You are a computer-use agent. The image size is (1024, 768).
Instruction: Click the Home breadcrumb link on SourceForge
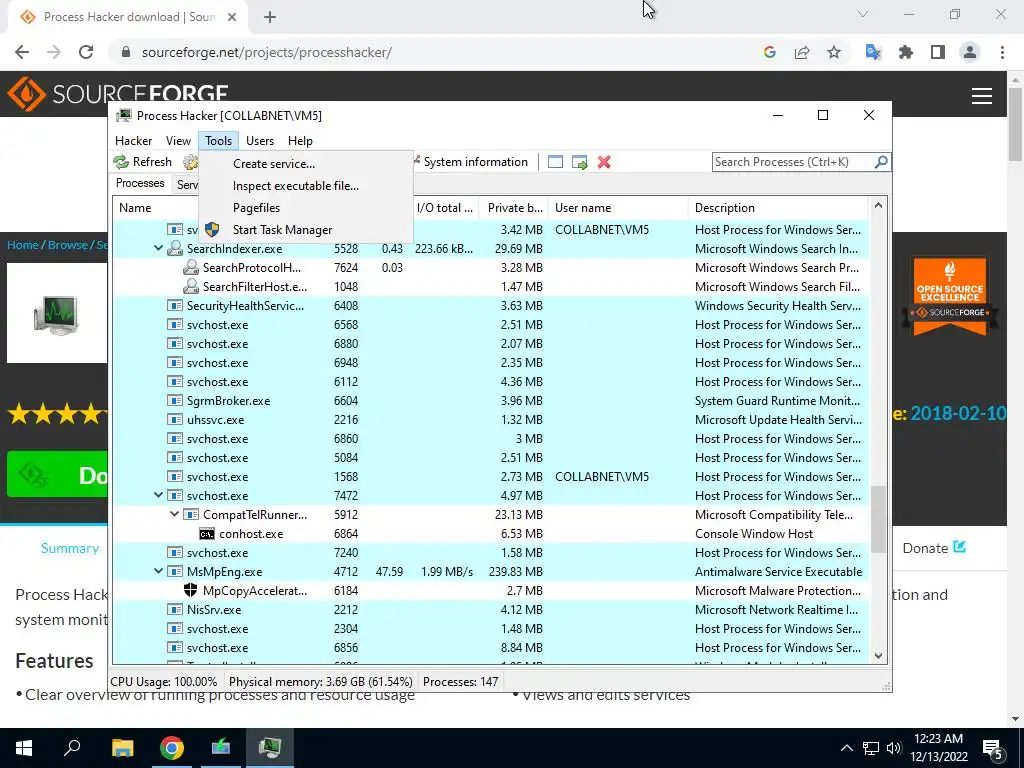[x=23, y=245]
